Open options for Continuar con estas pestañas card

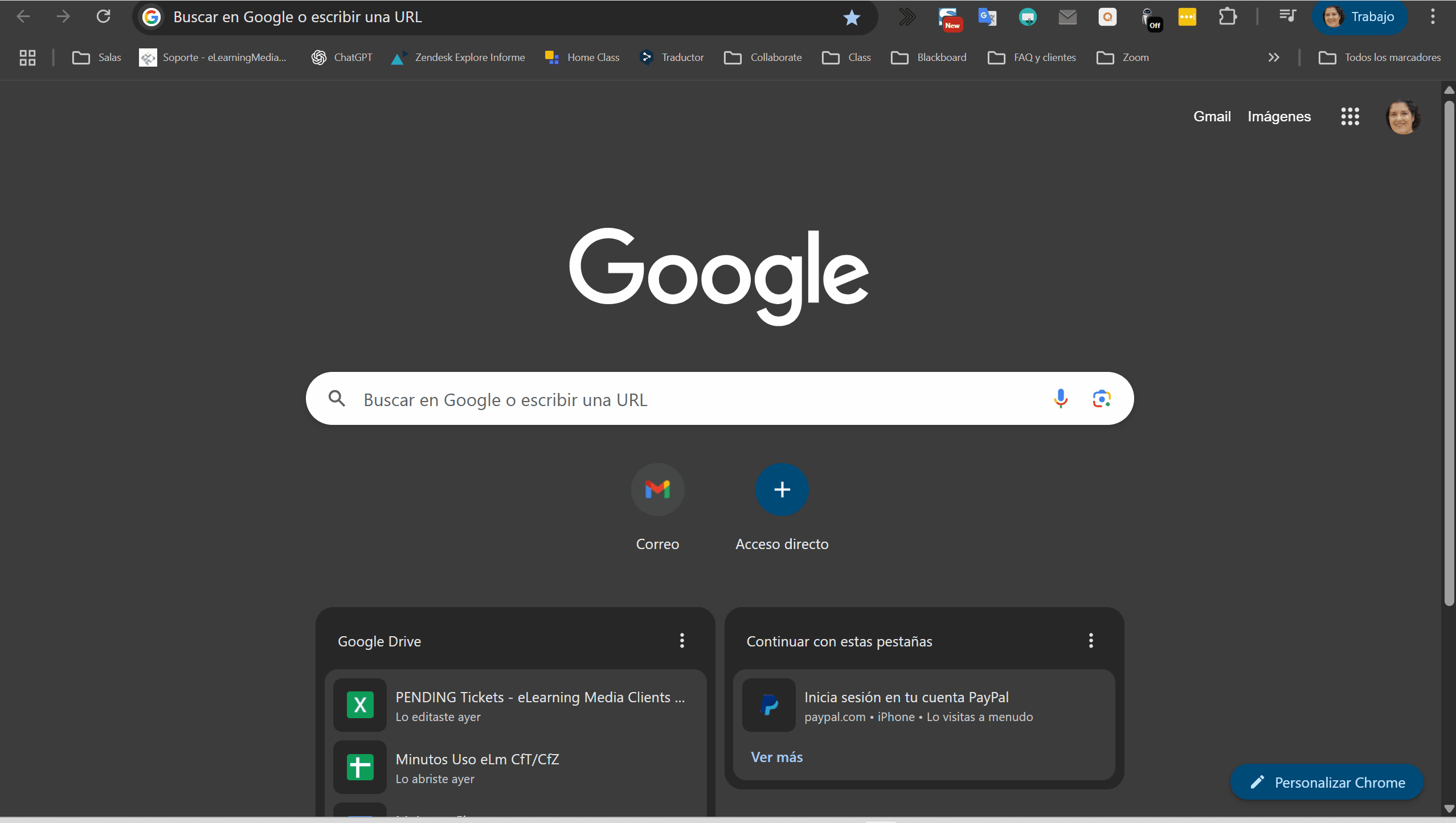pyautogui.click(x=1091, y=641)
